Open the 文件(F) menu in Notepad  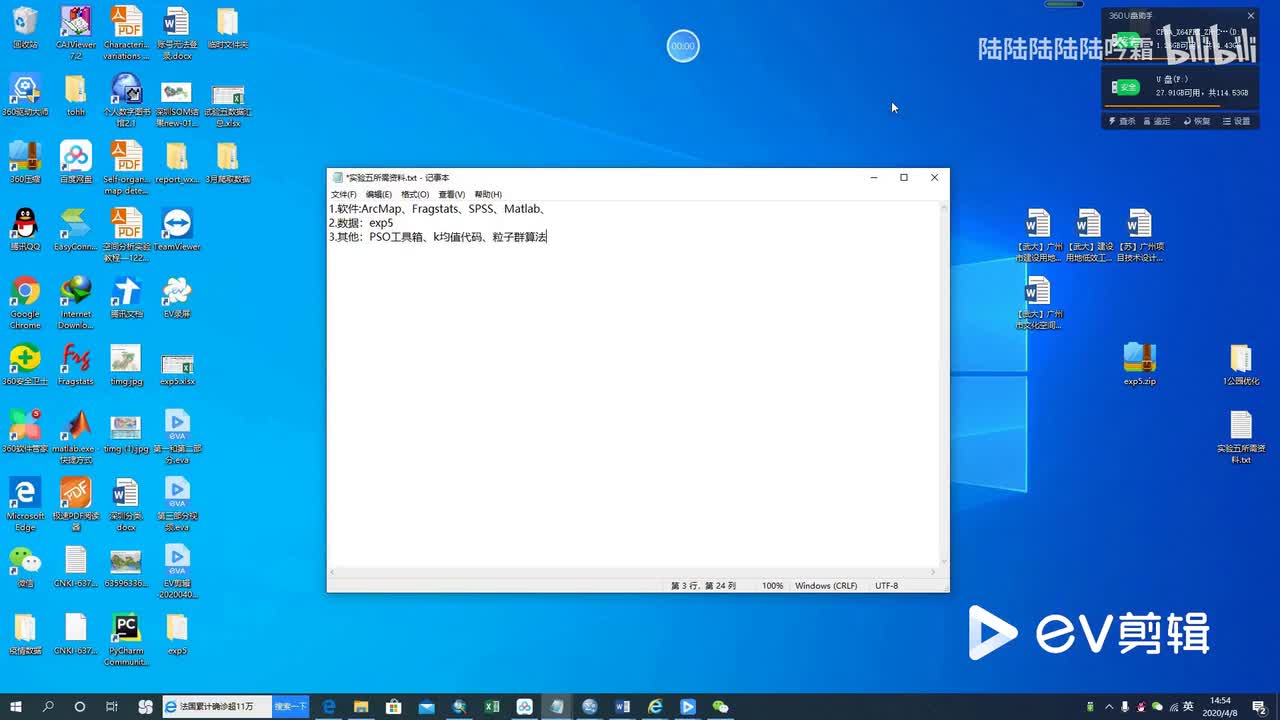343,194
